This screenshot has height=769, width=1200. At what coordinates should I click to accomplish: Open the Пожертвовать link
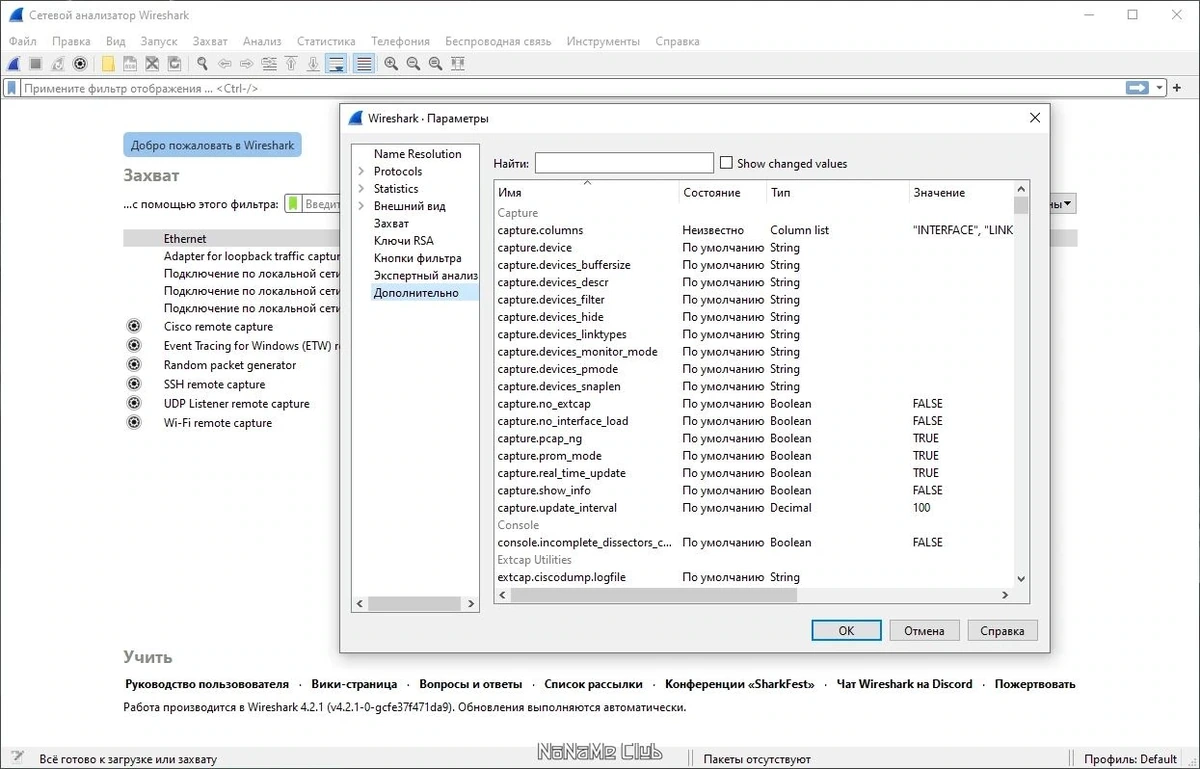click(x=1035, y=684)
